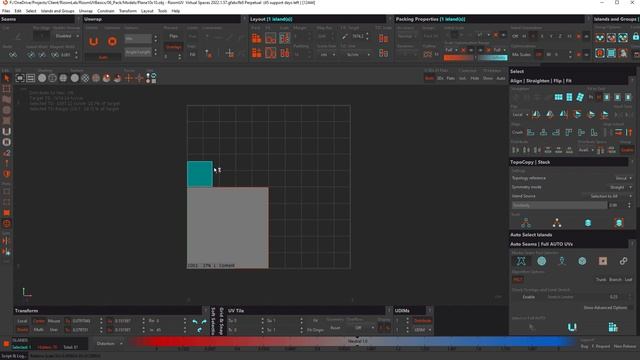Click the red-blue distortion gradient bar
Image resolution: width=640 pixels, height=360 pixels.
coord(353,342)
